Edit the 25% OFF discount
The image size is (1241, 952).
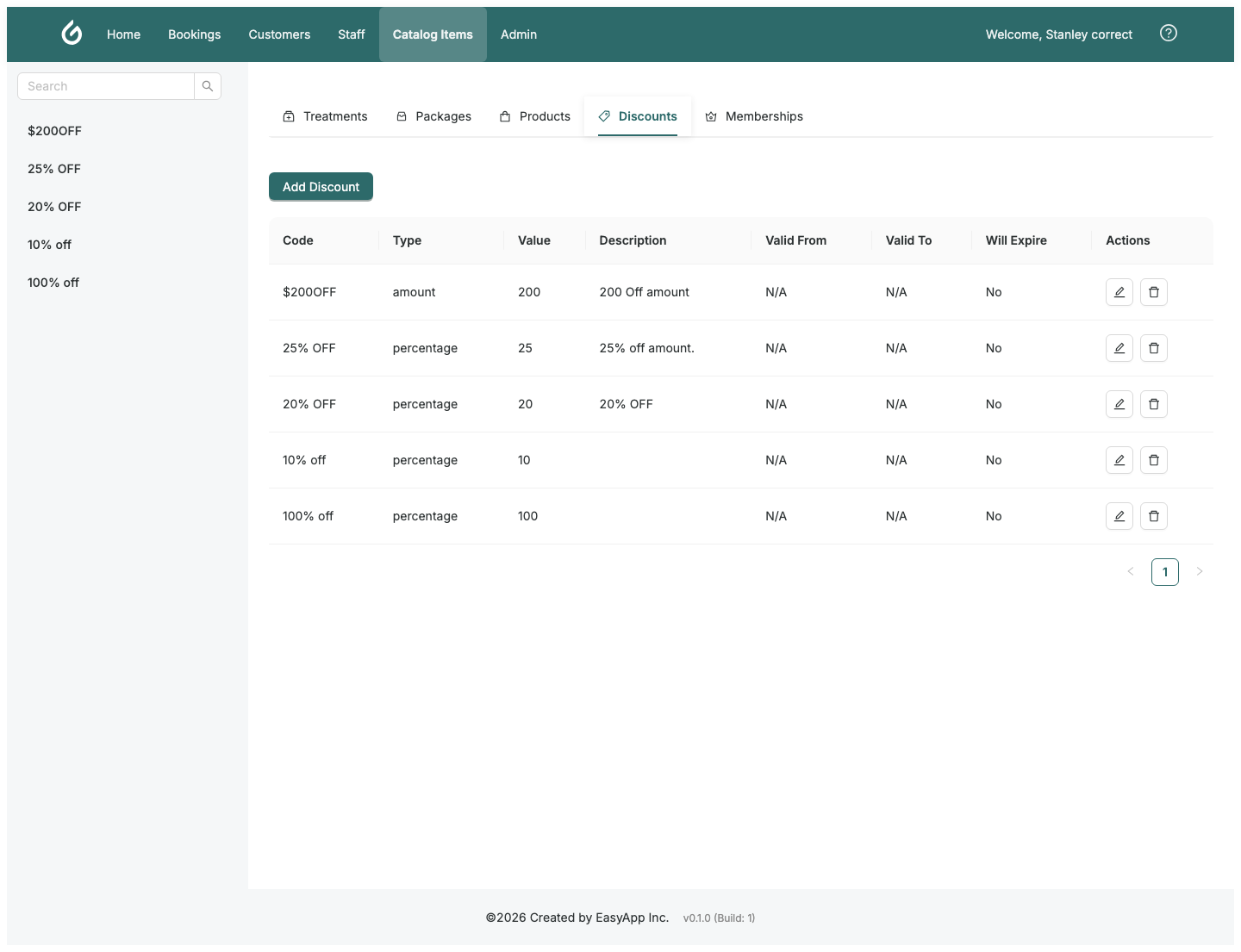[x=1119, y=348]
